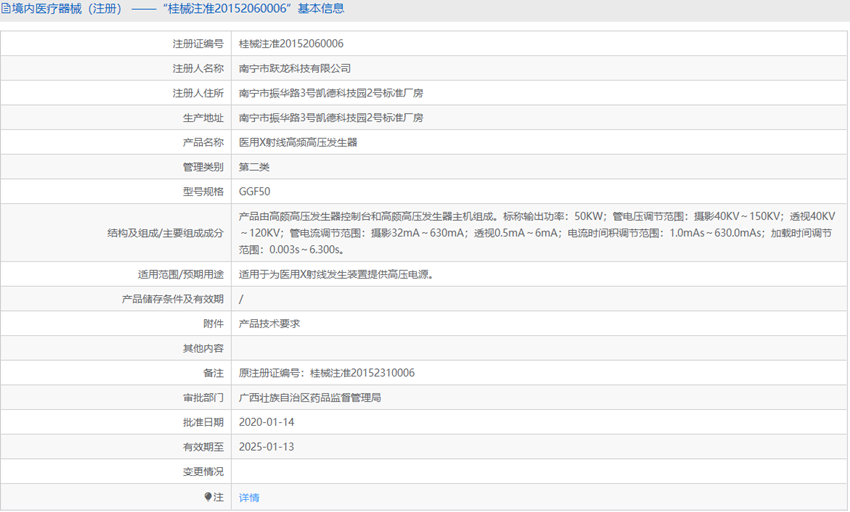This screenshot has width=850, height=512.
Task: Click the 审批部门 label
Action: tap(203, 398)
